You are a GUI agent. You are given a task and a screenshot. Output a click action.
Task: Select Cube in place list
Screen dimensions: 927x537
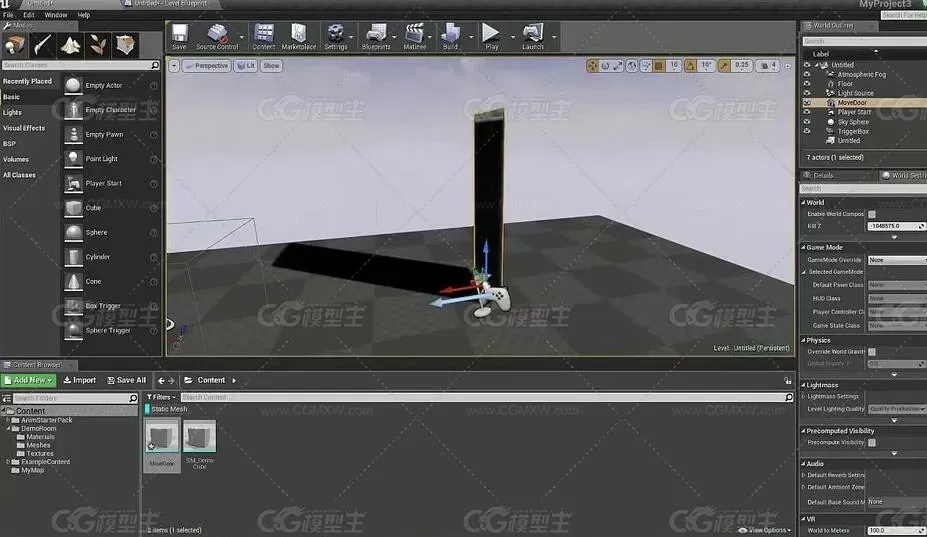pyautogui.click(x=111, y=208)
